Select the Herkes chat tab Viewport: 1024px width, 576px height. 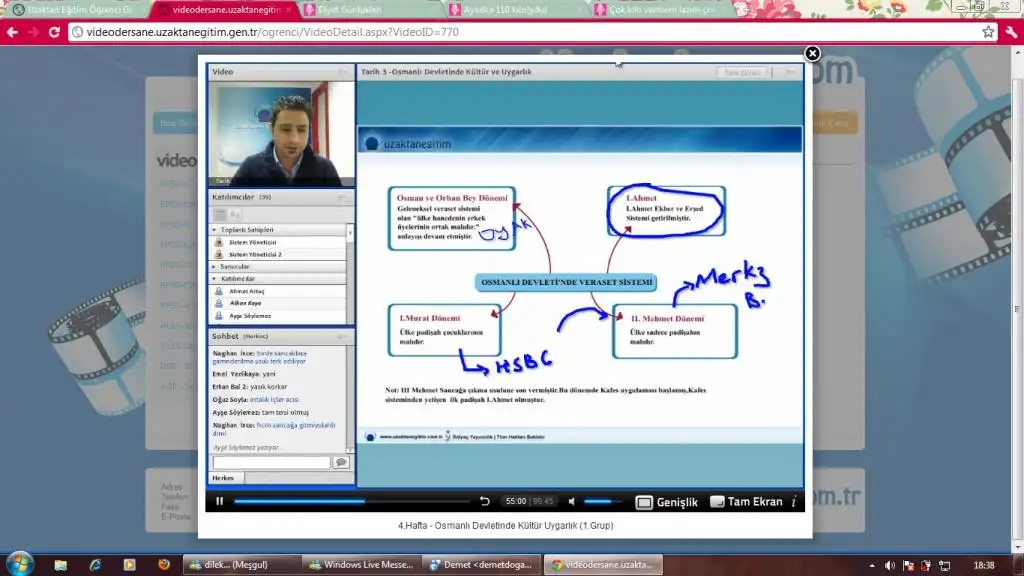tap(222, 478)
